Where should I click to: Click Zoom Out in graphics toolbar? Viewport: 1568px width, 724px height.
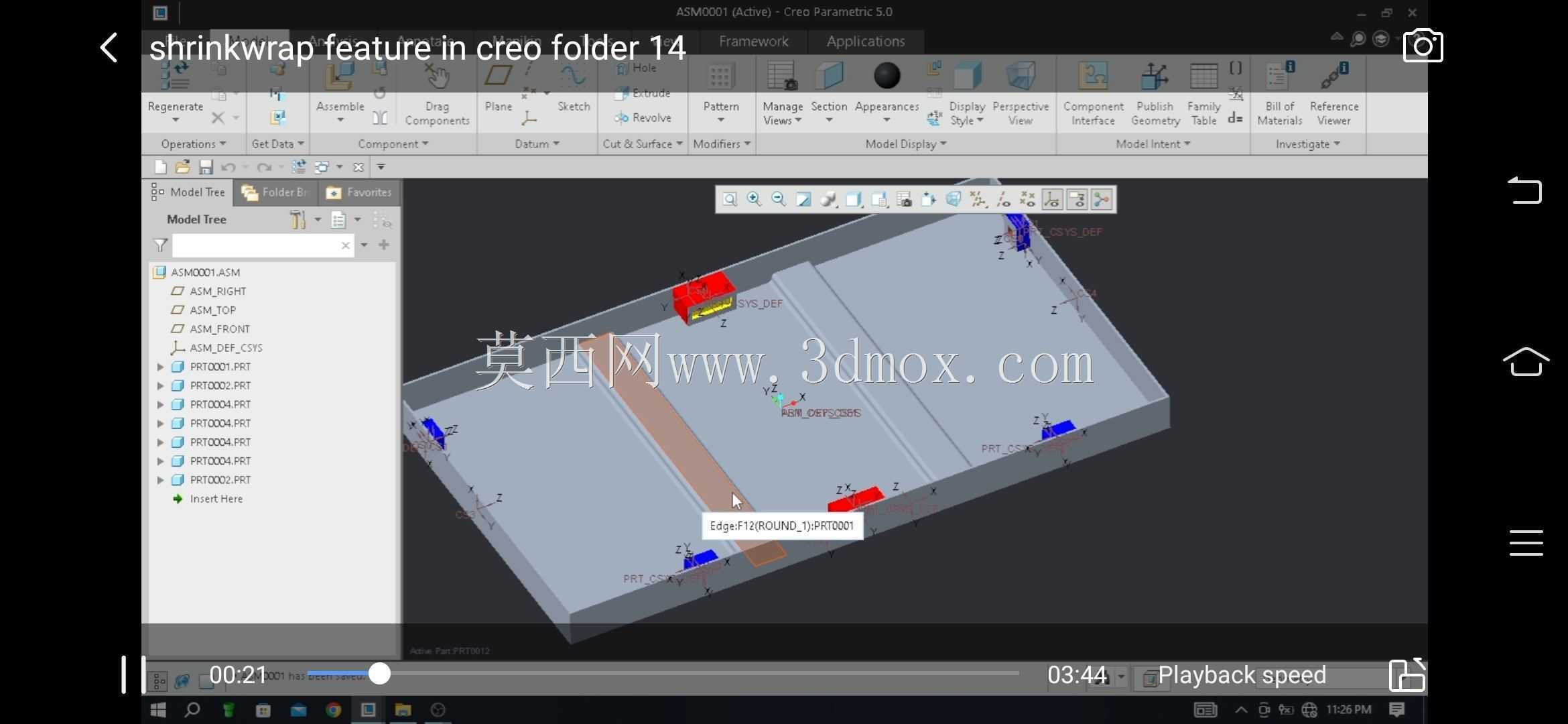[x=779, y=199]
